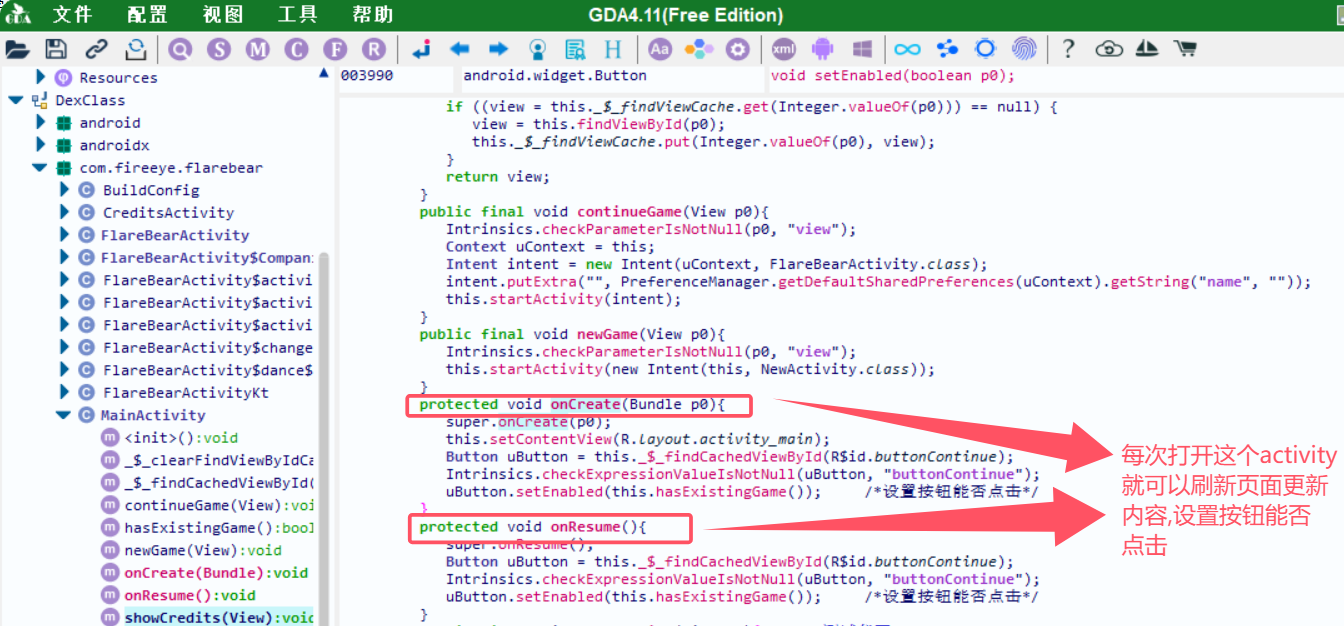Click the open file folder icon
The image size is (1344, 626).
coord(17,48)
